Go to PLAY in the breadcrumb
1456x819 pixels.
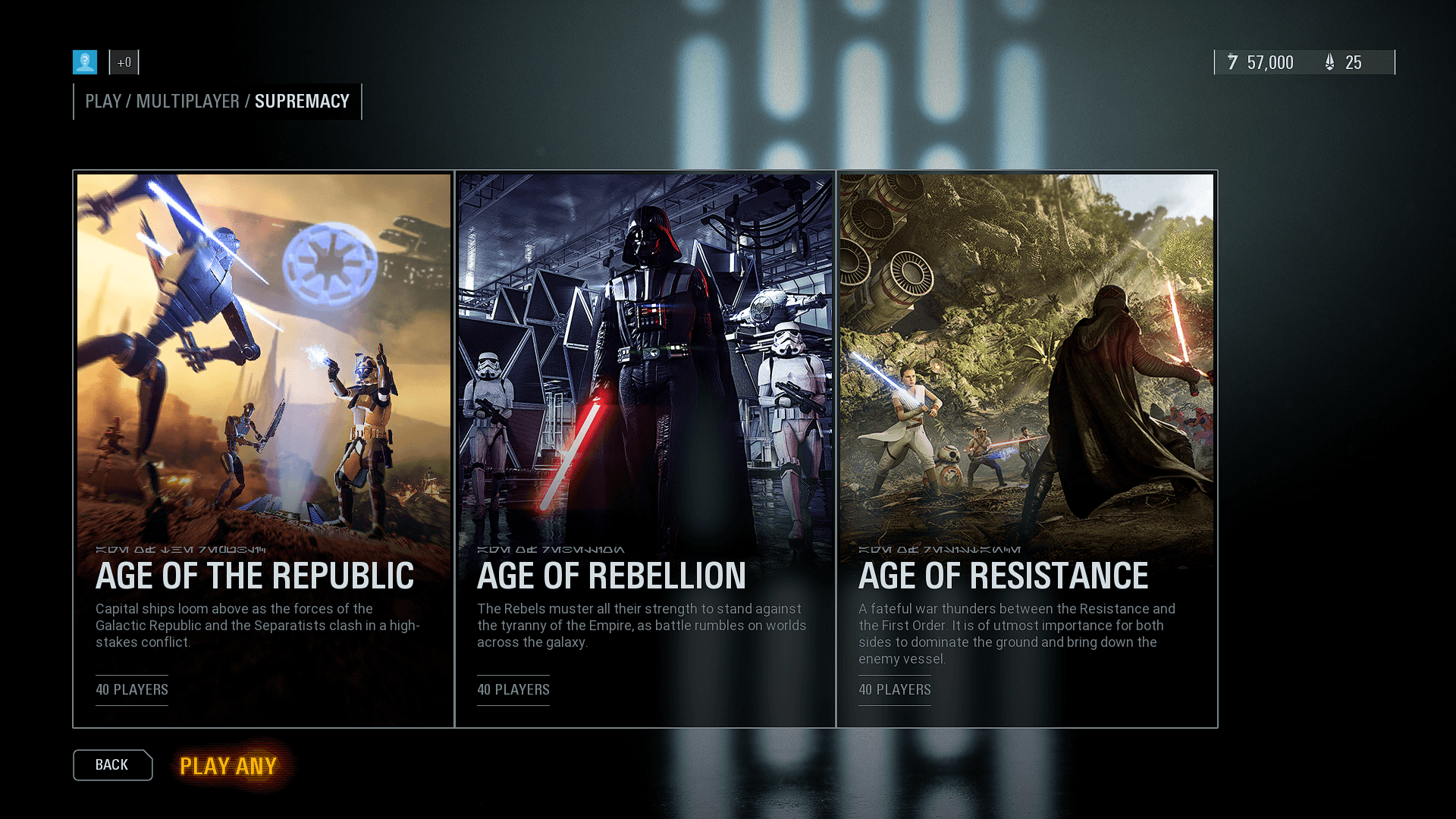[103, 102]
